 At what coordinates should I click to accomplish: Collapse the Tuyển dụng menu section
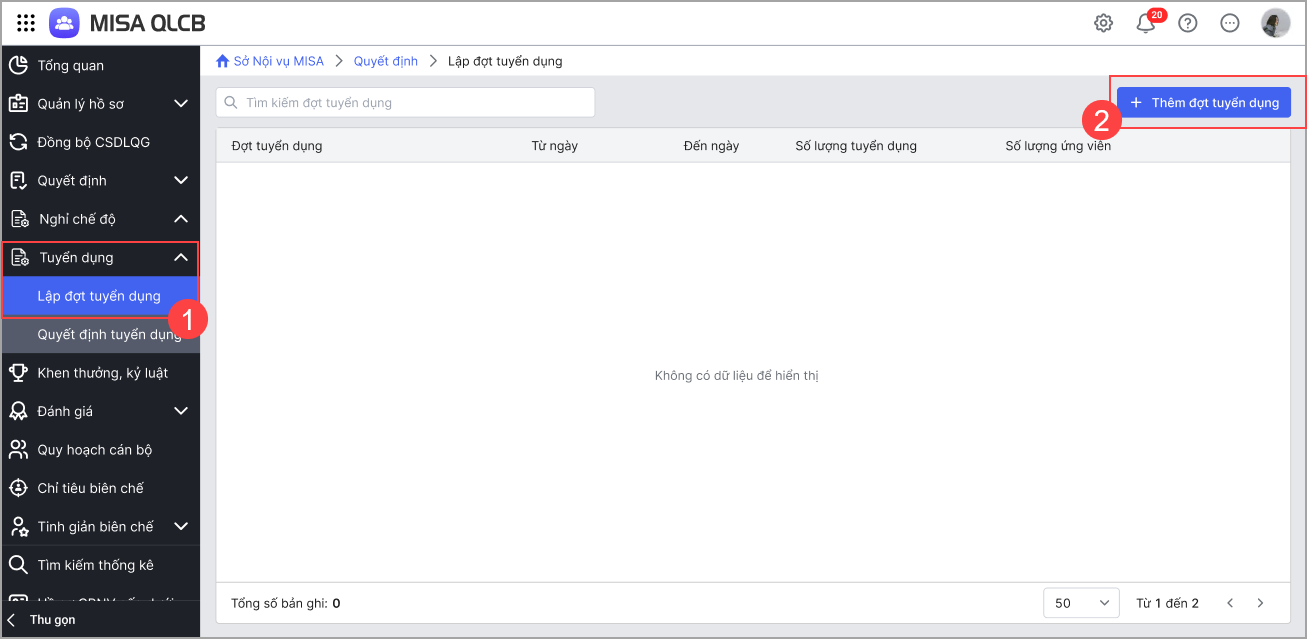pyautogui.click(x=181, y=258)
